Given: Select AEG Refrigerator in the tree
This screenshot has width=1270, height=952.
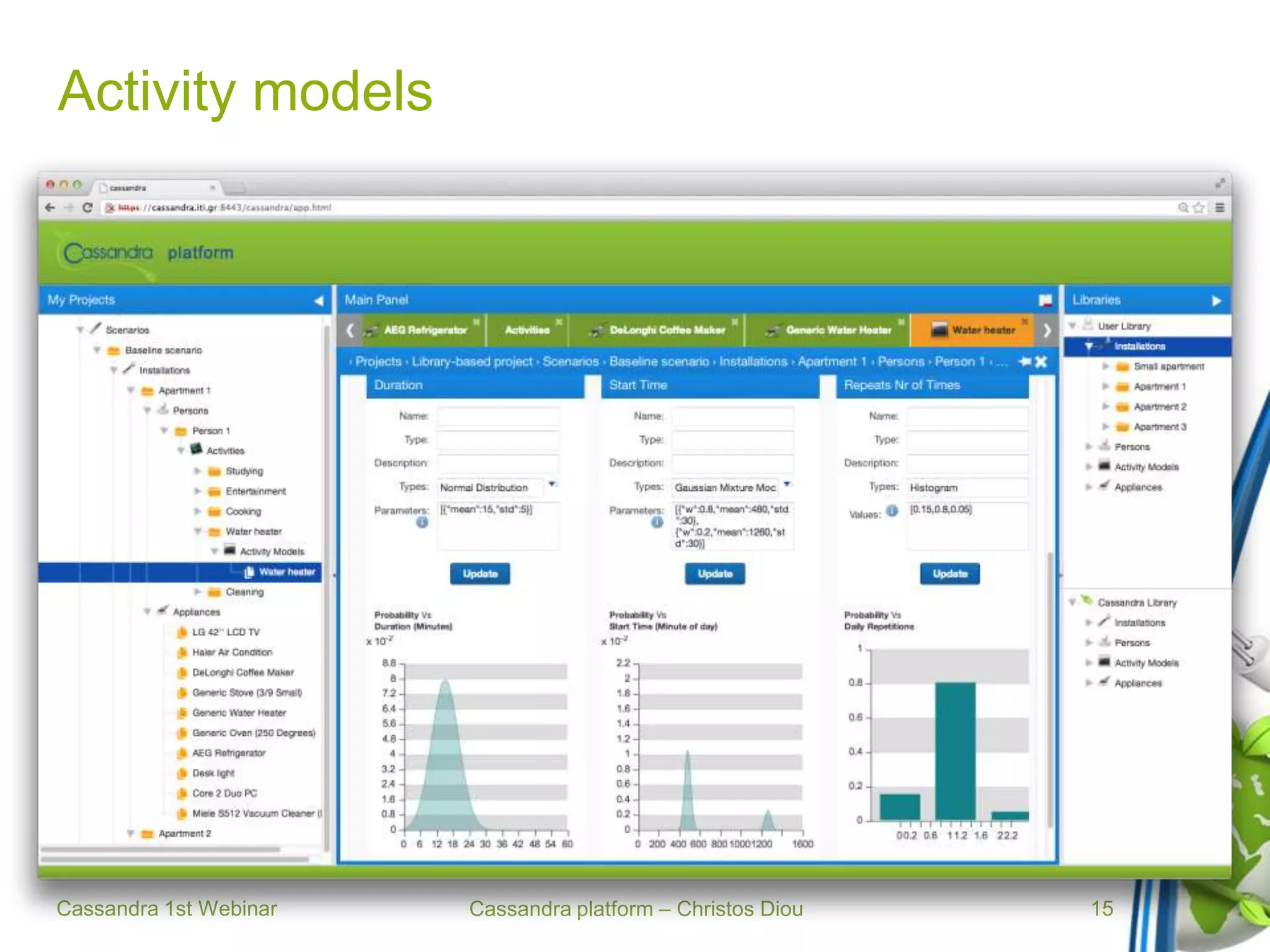Looking at the screenshot, I should [228, 753].
